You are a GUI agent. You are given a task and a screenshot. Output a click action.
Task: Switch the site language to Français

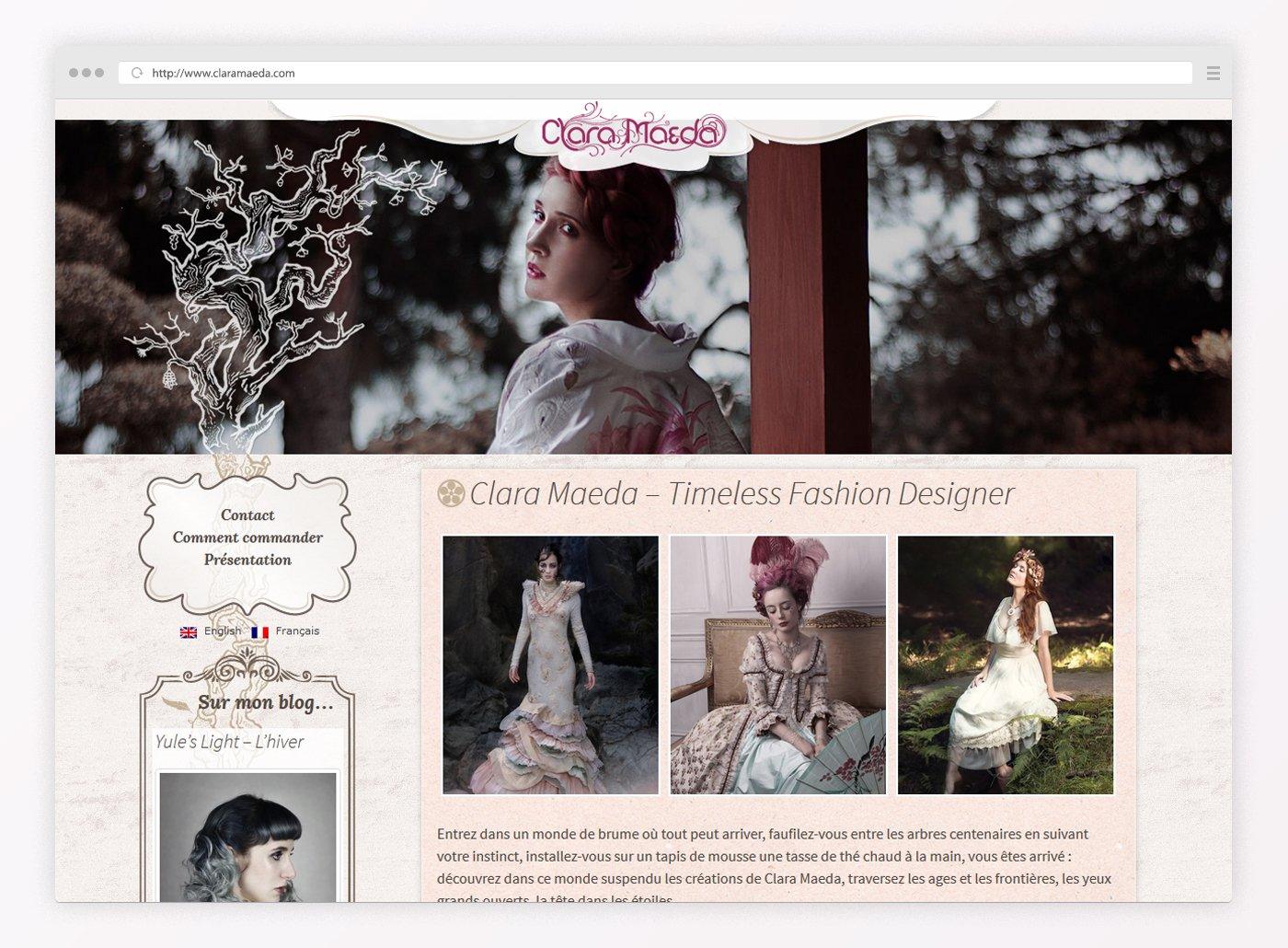(x=297, y=631)
